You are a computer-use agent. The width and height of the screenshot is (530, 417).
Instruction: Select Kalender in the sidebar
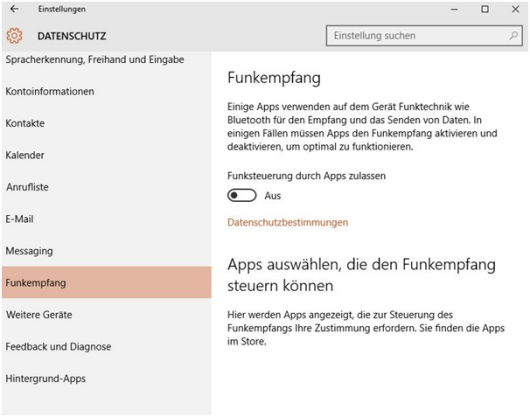pyautogui.click(x=106, y=155)
